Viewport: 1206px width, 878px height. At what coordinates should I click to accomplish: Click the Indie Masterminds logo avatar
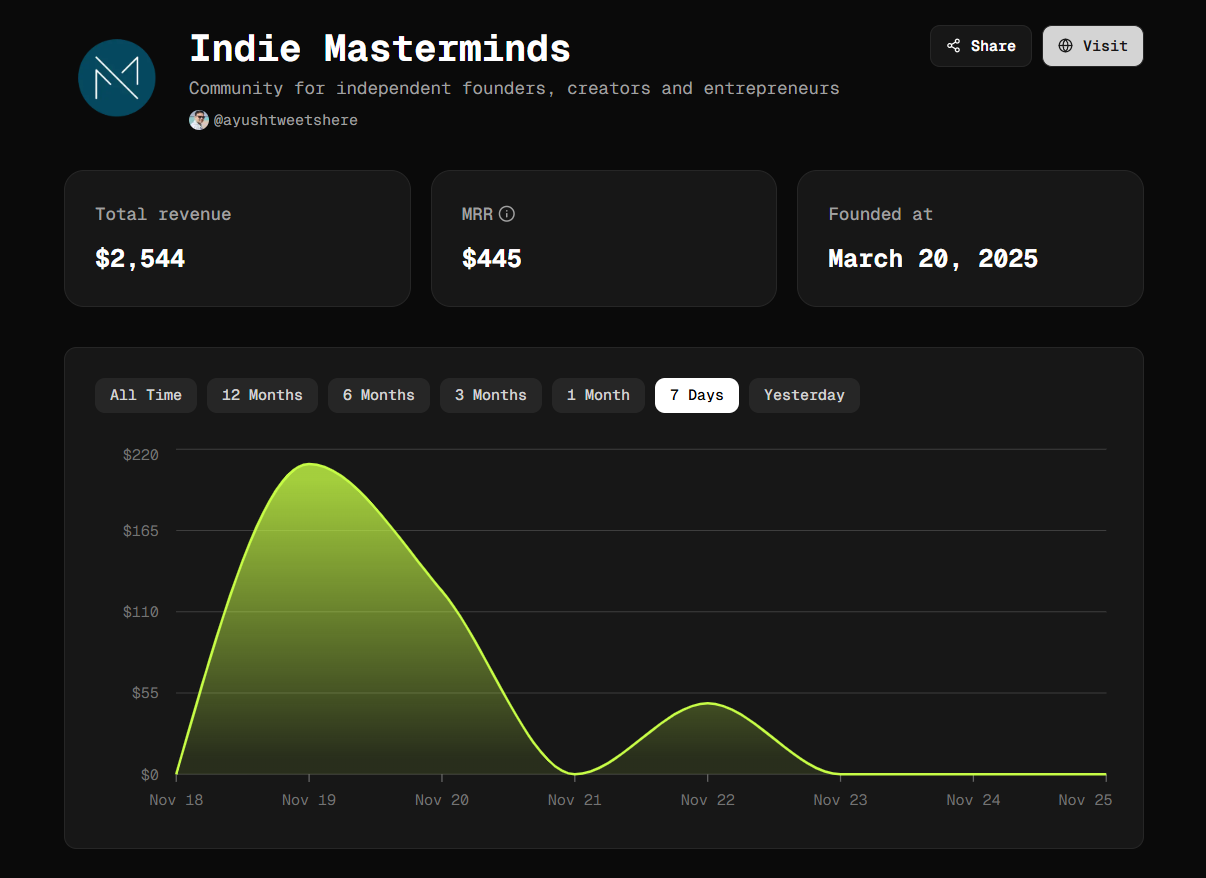(x=117, y=78)
